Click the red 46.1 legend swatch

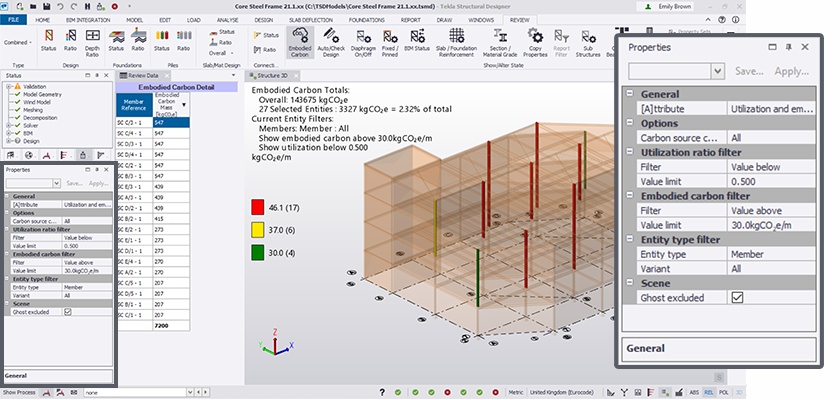pos(258,207)
